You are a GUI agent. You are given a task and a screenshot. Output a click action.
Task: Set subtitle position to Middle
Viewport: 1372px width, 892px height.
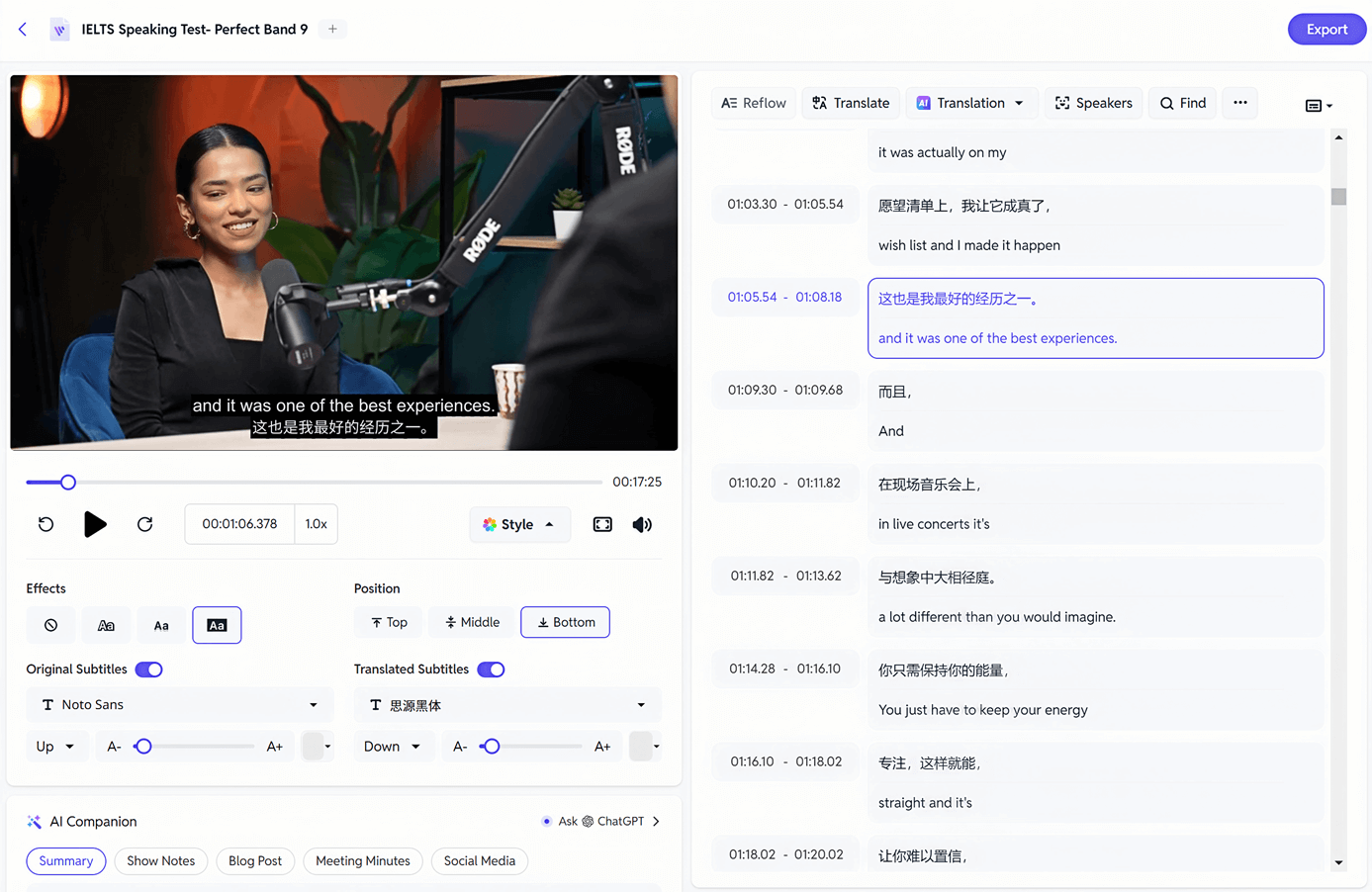coord(472,622)
